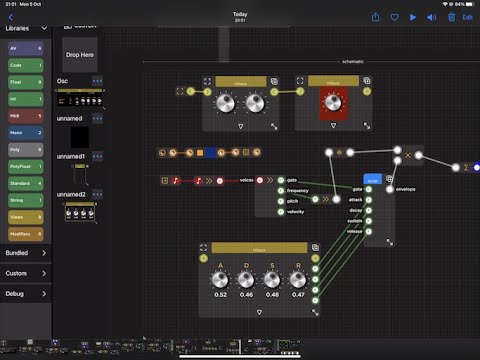The width and height of the screenshot is (480, 360).
Task: Select the Standard library category
Action: pos(26,183)
